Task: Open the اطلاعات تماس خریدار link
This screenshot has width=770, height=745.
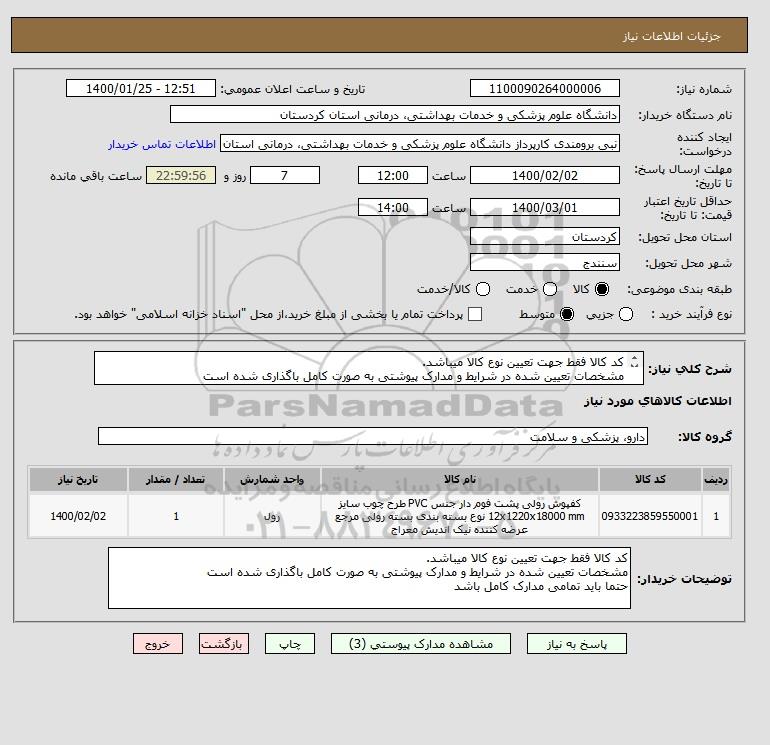Action: tap(162, 144)
